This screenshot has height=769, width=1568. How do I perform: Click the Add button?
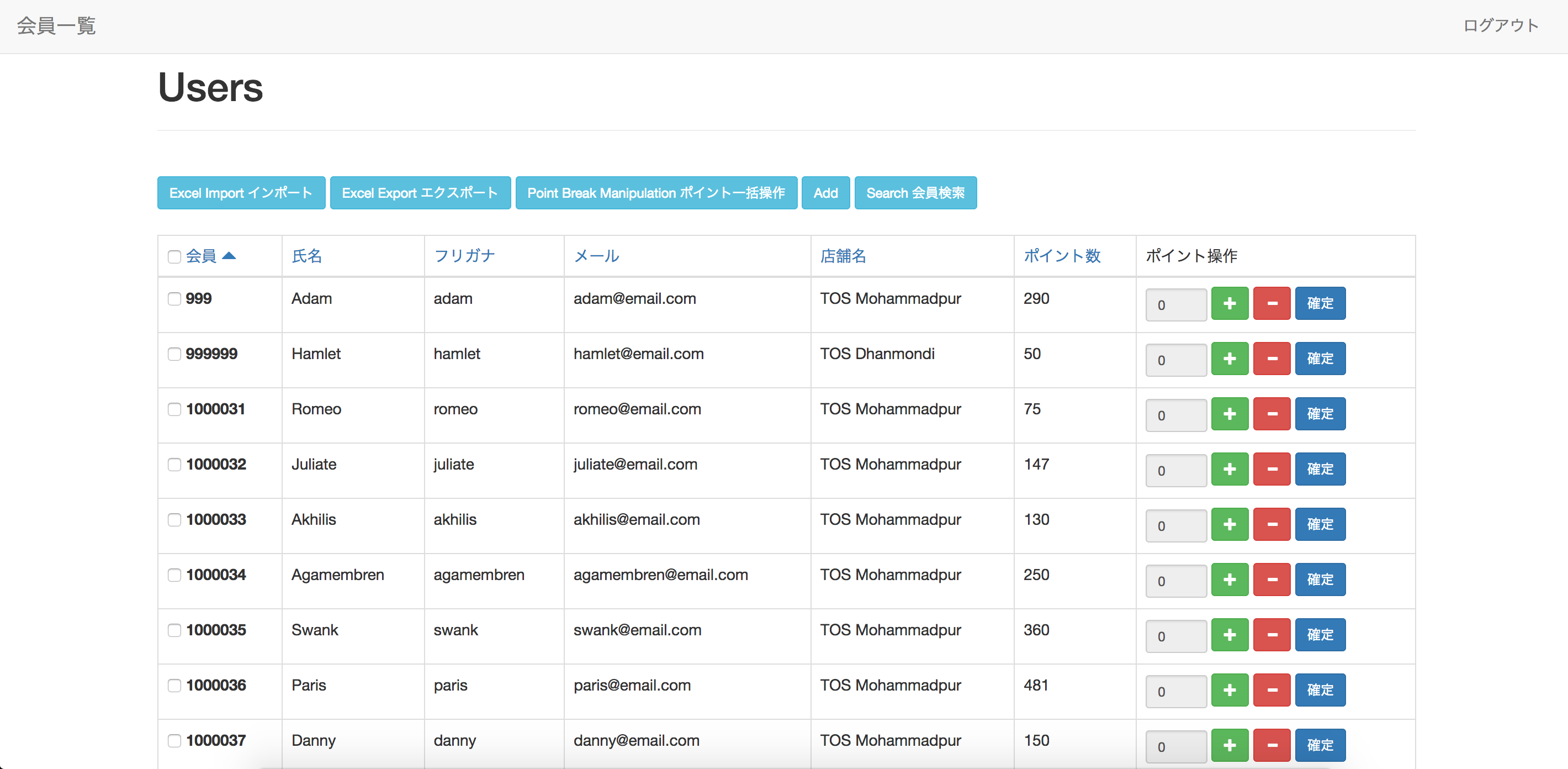click(825, 193)
